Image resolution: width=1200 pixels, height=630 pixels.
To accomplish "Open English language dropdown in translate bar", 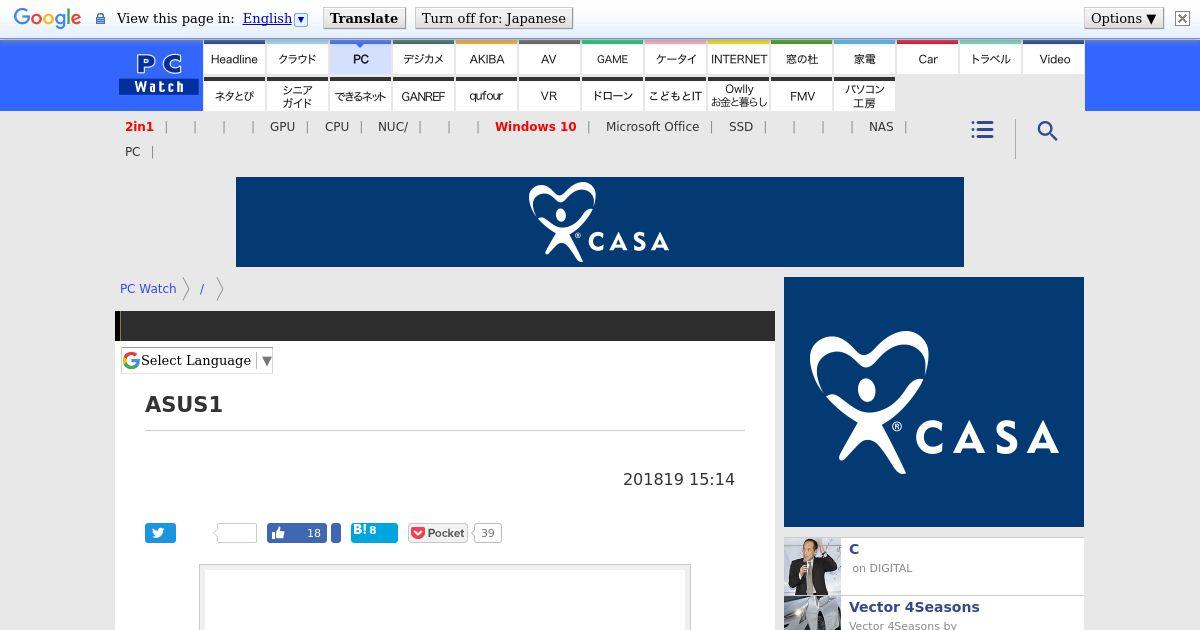I will (275, 18).
